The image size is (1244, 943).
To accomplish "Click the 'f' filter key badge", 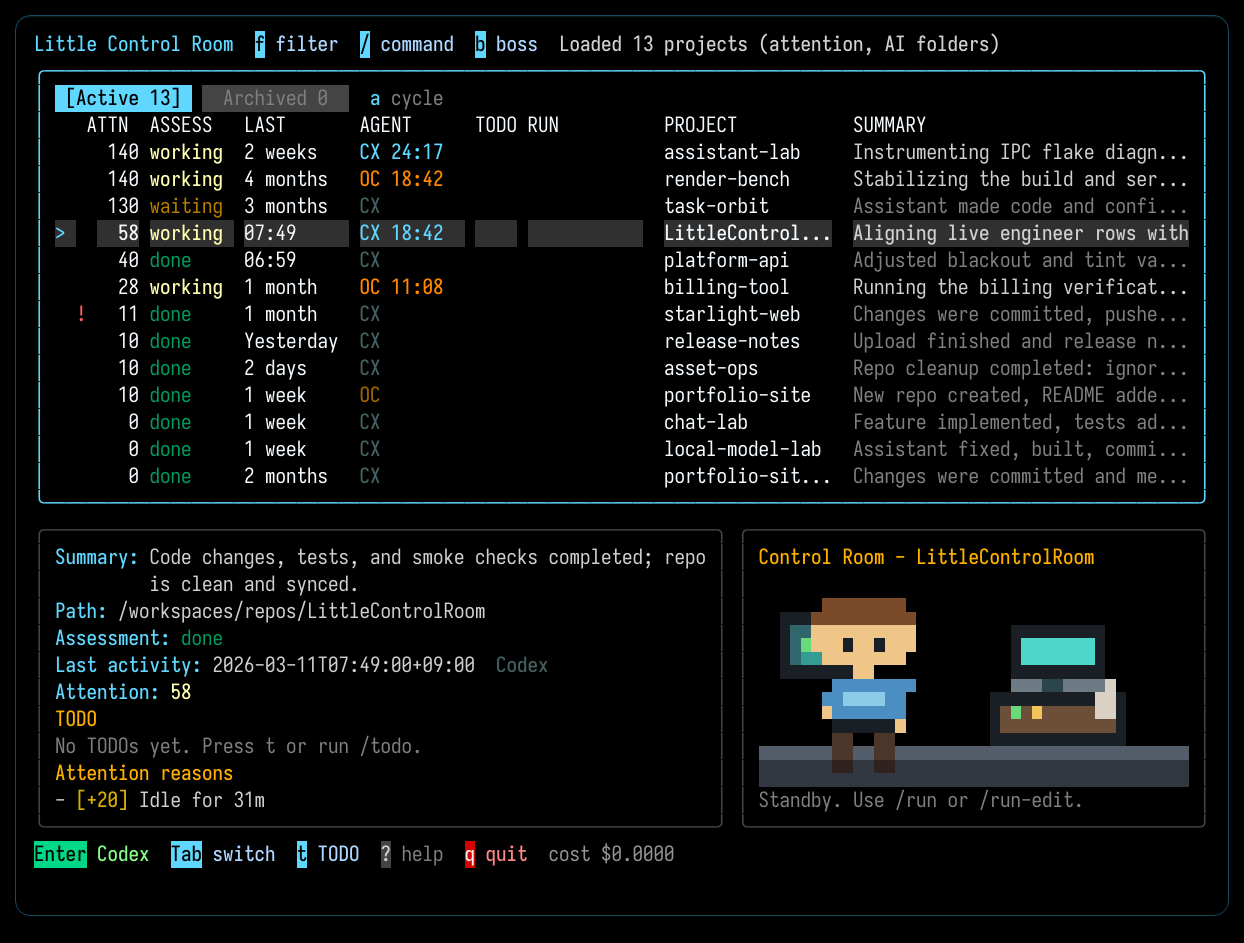I will (x=260, y=44).
